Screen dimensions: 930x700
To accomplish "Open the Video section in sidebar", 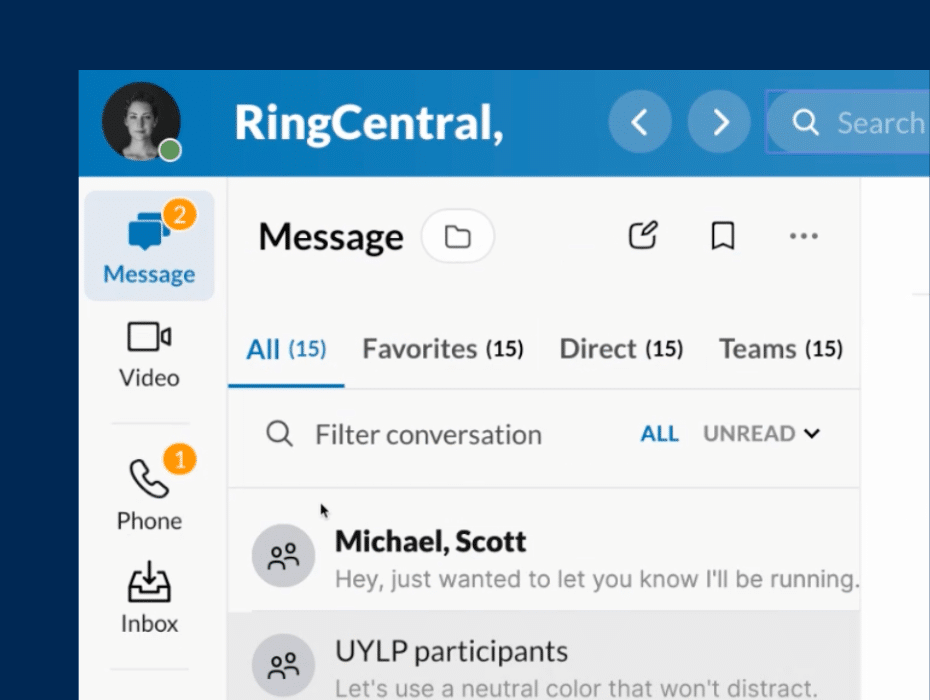I will click(x=149, y=354).
